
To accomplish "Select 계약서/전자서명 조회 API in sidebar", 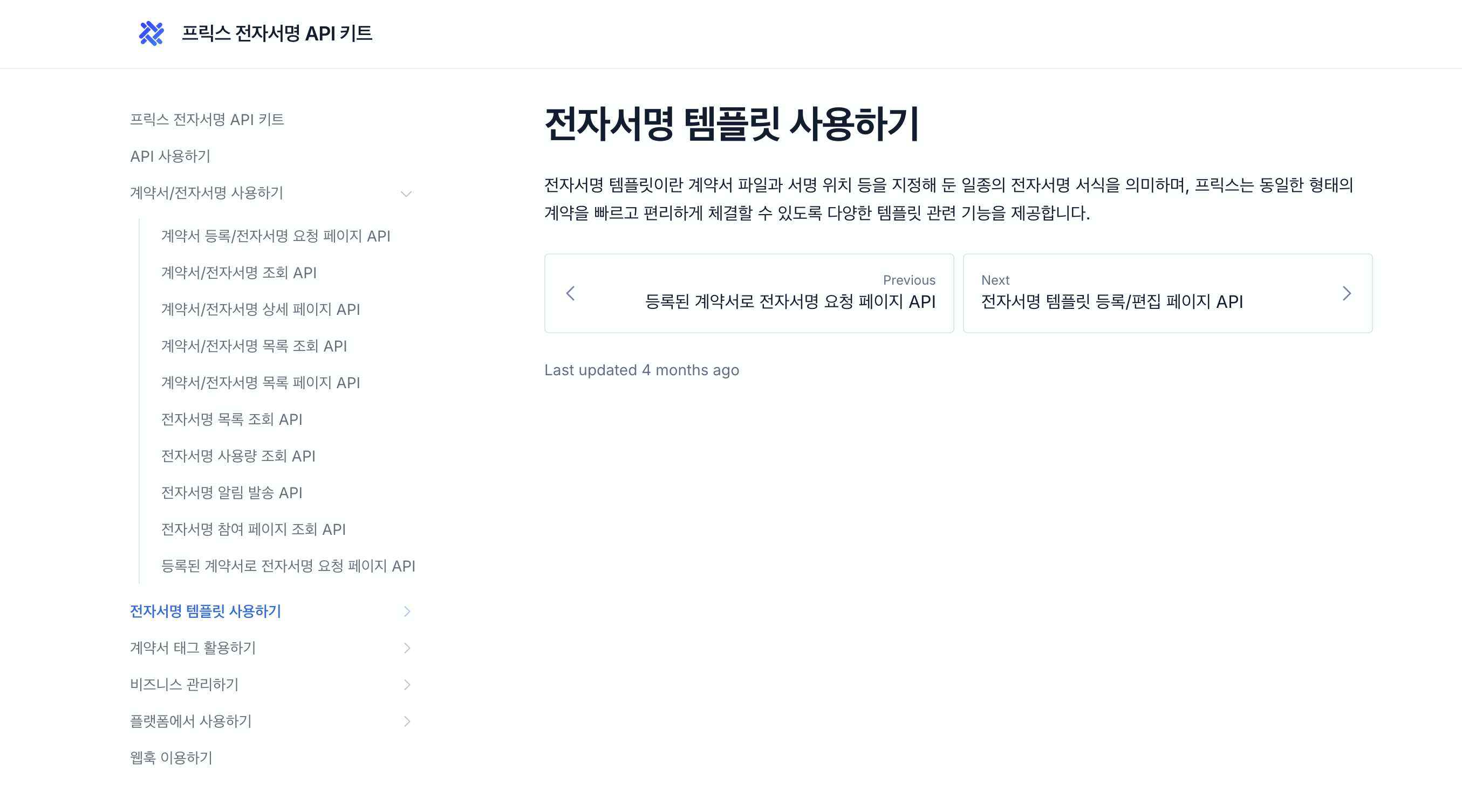I will pos(239,273).
